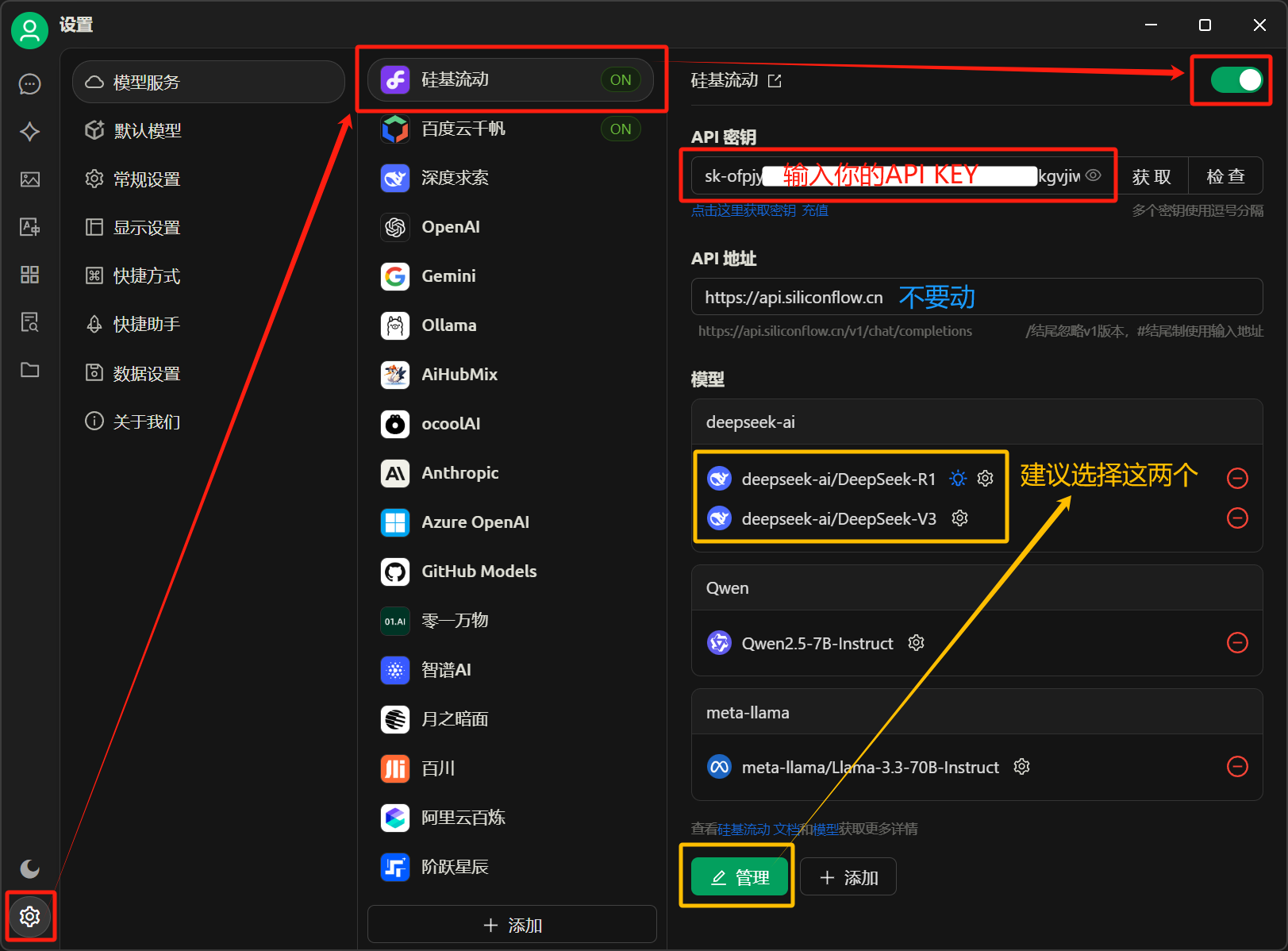Select the 阶跃星辰 provider
Screen dimensions: 1288x951
pos(510,867)
